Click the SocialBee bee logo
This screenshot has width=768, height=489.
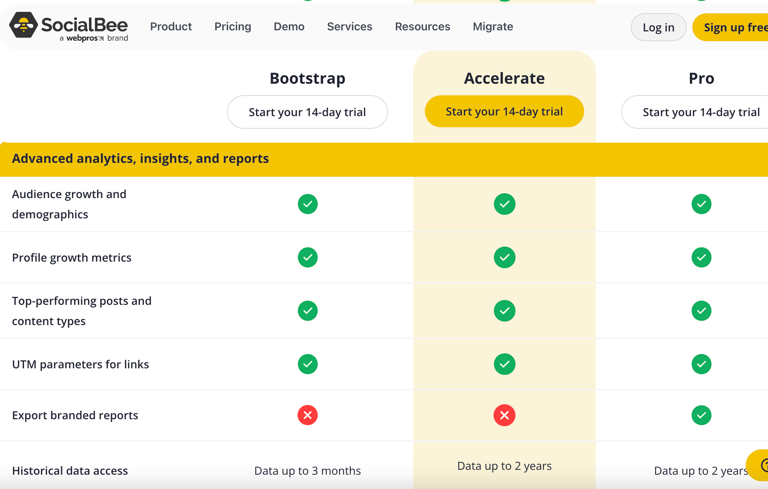24,25
